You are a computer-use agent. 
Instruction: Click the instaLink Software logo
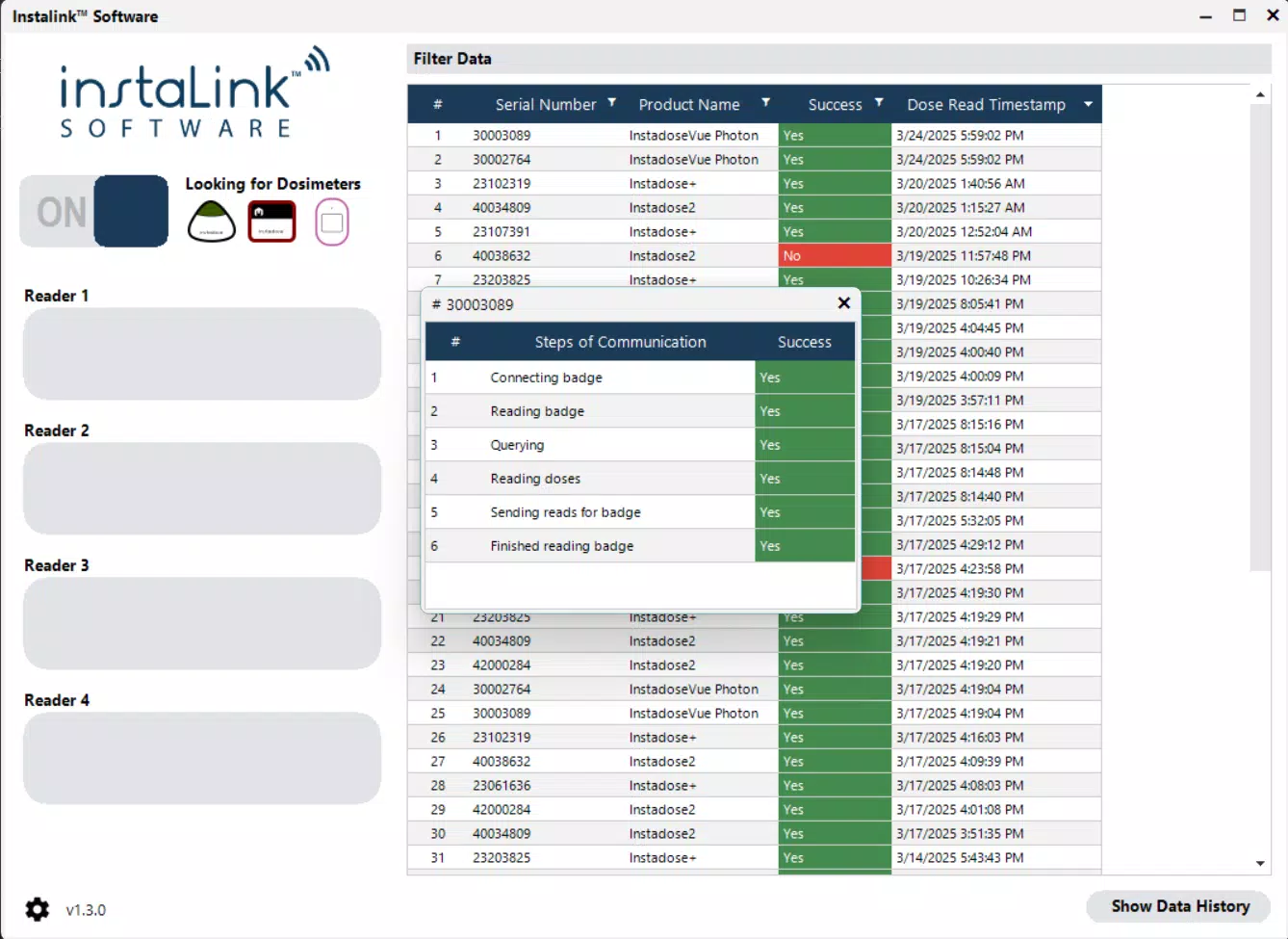pyautogui.click(x=195, y=93)
